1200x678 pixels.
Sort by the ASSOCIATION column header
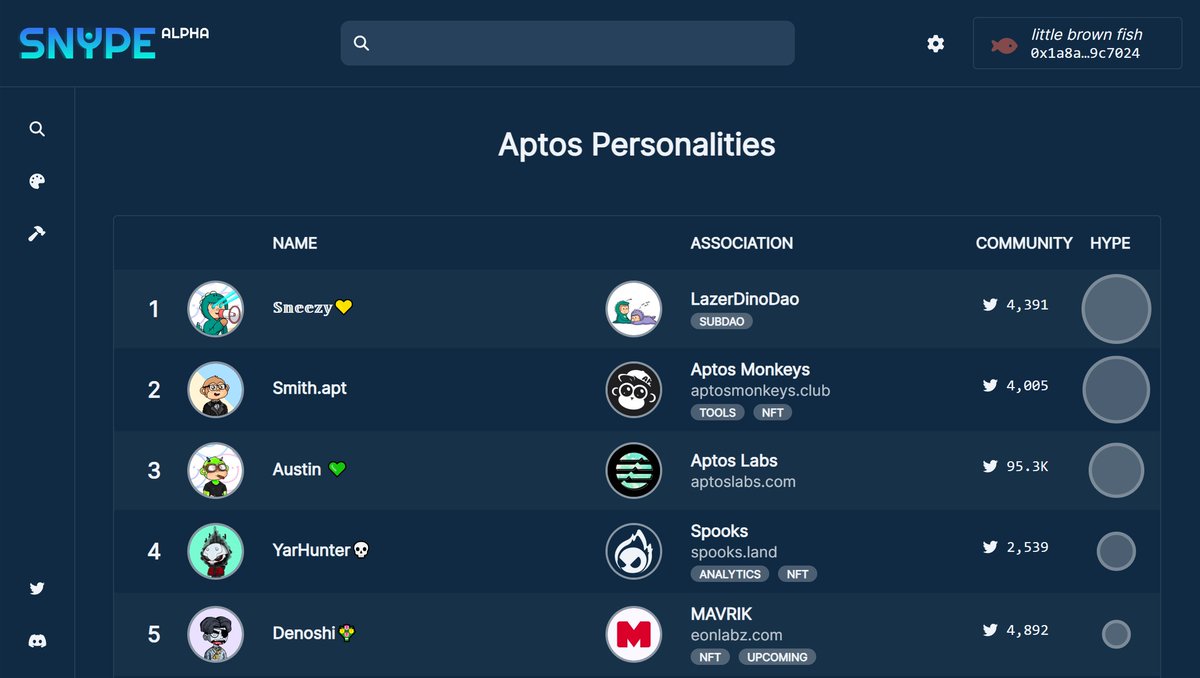point(742,243)
